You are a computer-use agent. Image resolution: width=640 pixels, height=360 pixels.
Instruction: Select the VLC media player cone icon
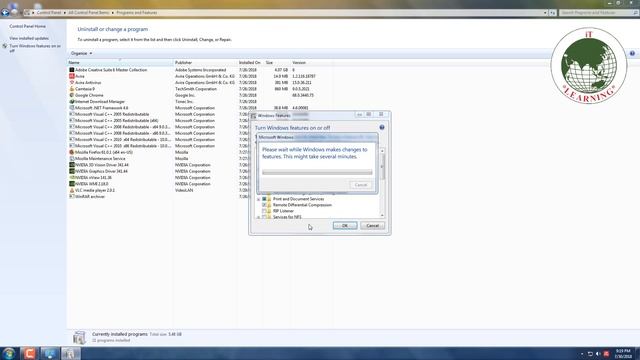72,190
